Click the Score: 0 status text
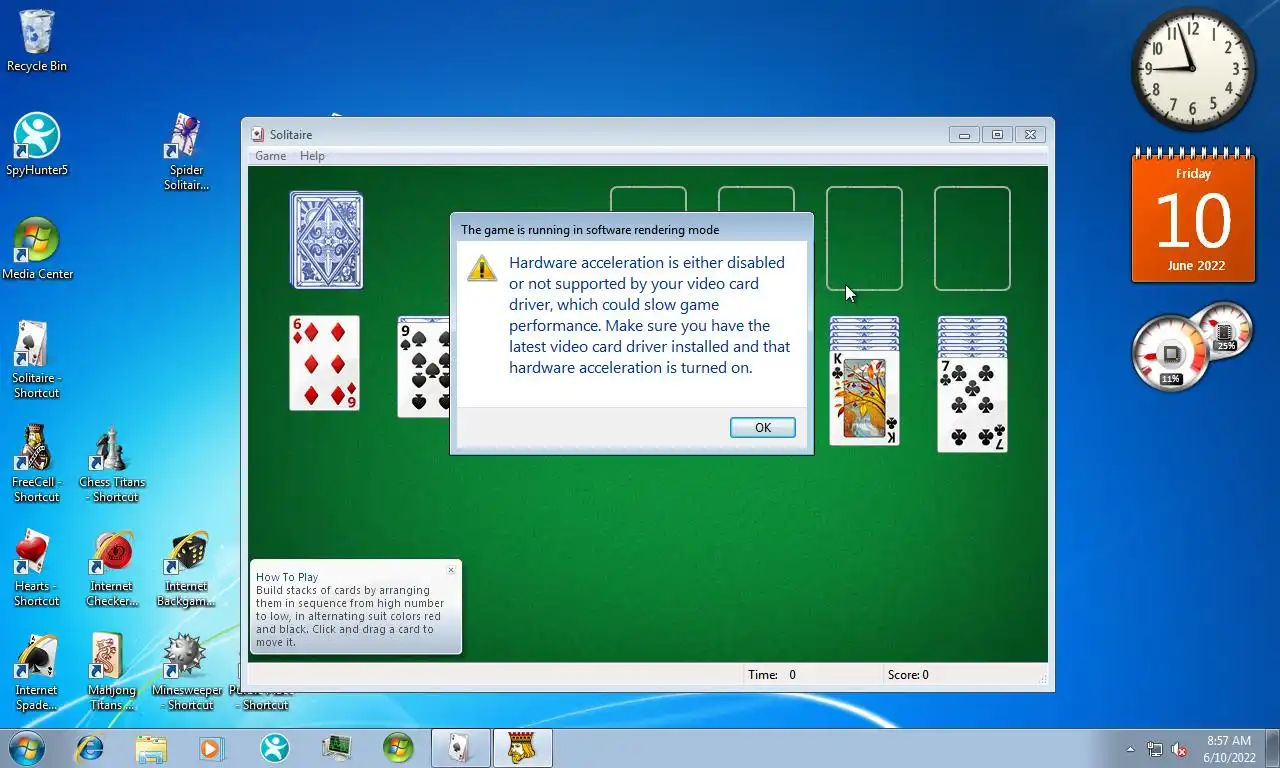1280x768 pixels. [x=908, y=675]
